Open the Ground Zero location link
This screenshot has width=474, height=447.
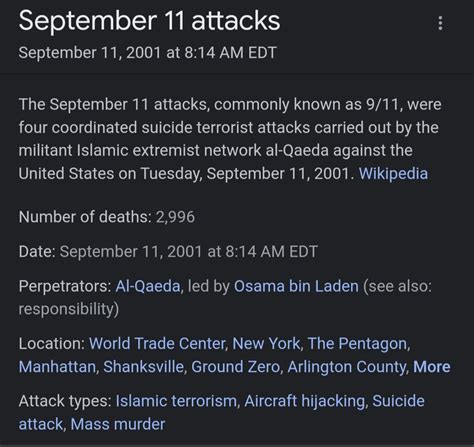pos(235,367)
